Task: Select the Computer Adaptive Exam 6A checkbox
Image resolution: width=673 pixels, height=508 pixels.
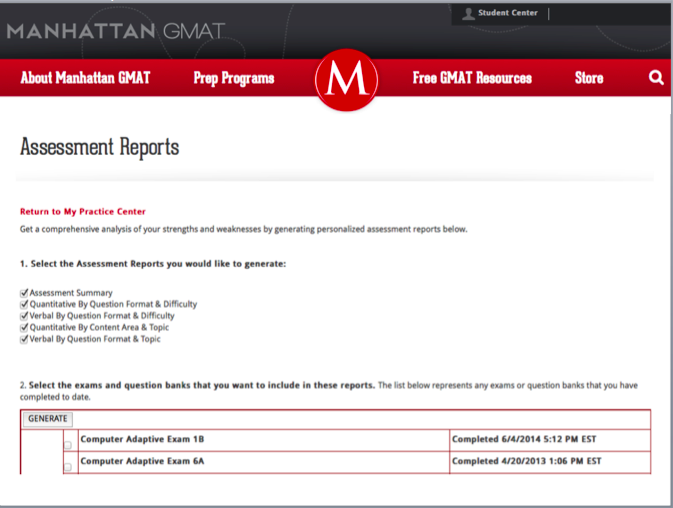Action: tap(68, 467)
